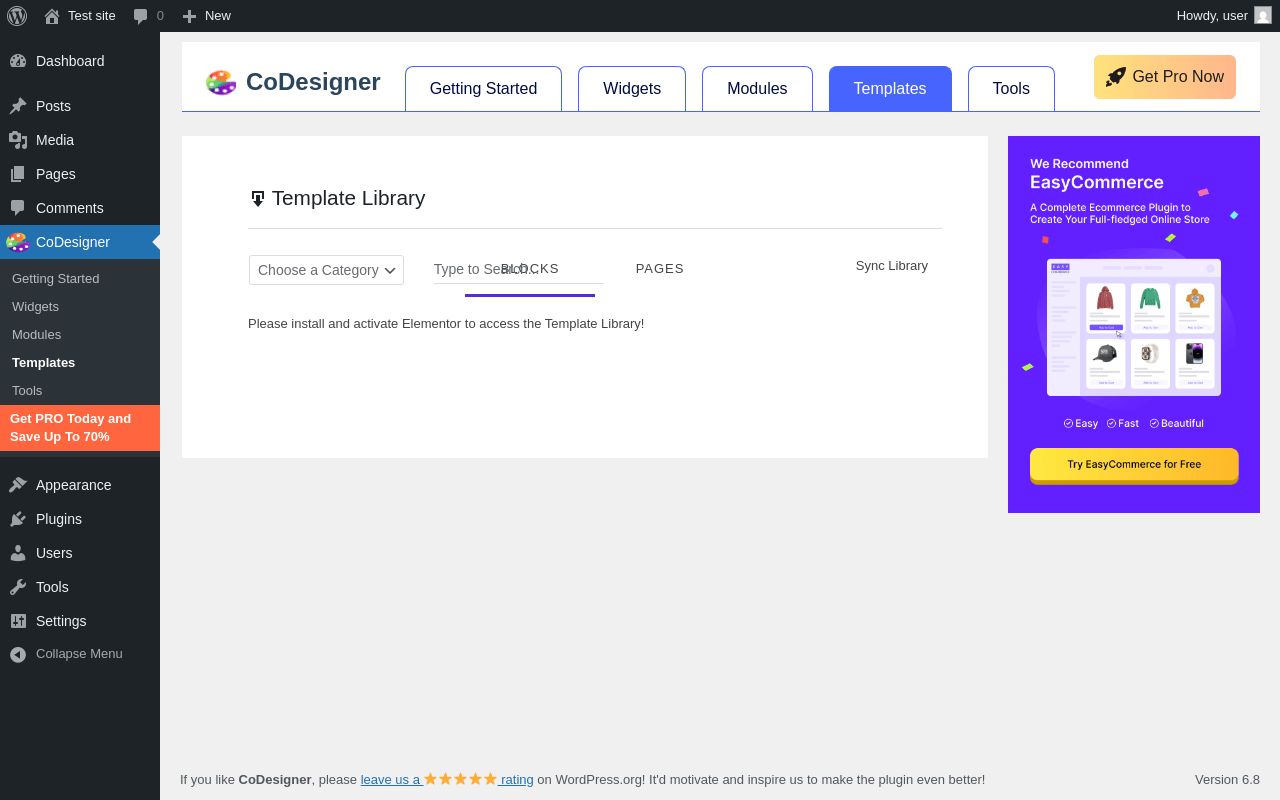1280x800 pixels.
Task: Open the Choose a Category dropdown
Action: 326,270
